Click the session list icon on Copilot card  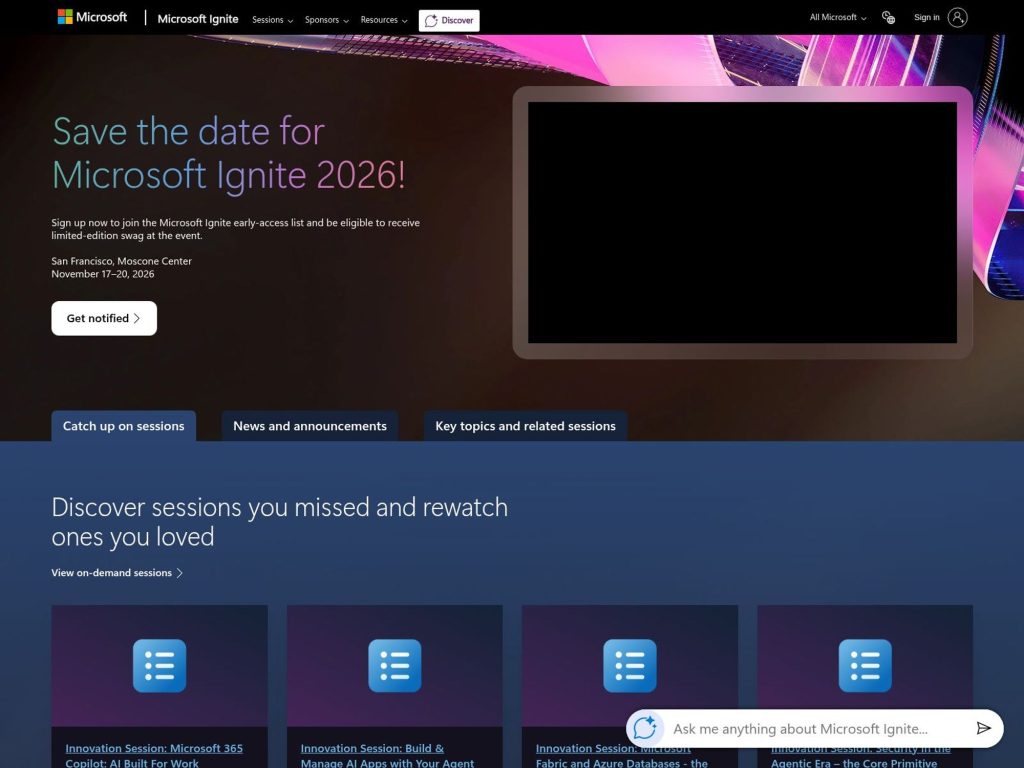tap(159, 664)
